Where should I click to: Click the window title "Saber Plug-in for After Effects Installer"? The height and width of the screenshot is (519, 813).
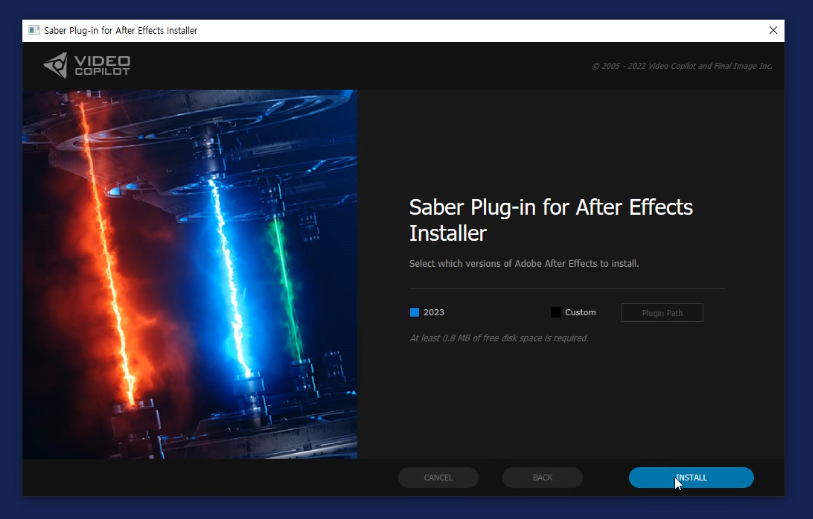(x=120, y=31)
